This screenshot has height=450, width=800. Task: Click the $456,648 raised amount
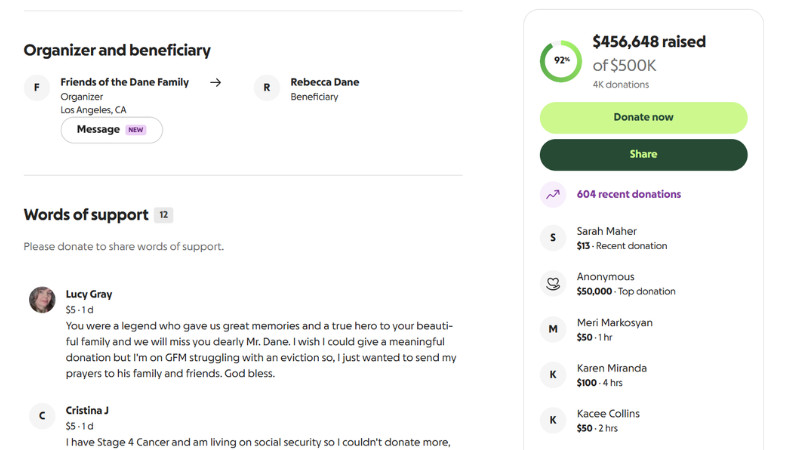tap(648, 42)
